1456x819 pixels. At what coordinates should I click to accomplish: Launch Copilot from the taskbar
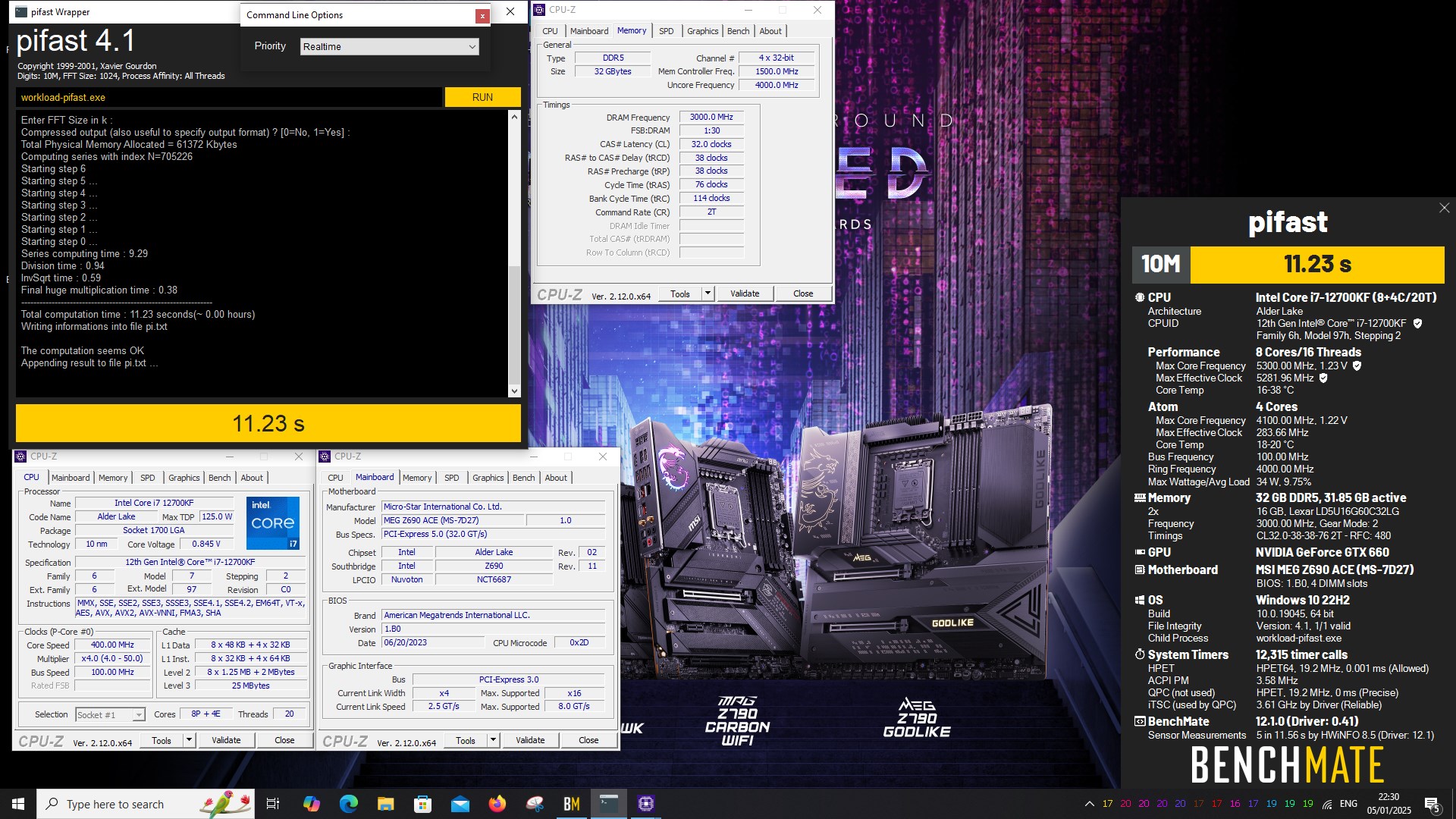click(x=311, y=804)
